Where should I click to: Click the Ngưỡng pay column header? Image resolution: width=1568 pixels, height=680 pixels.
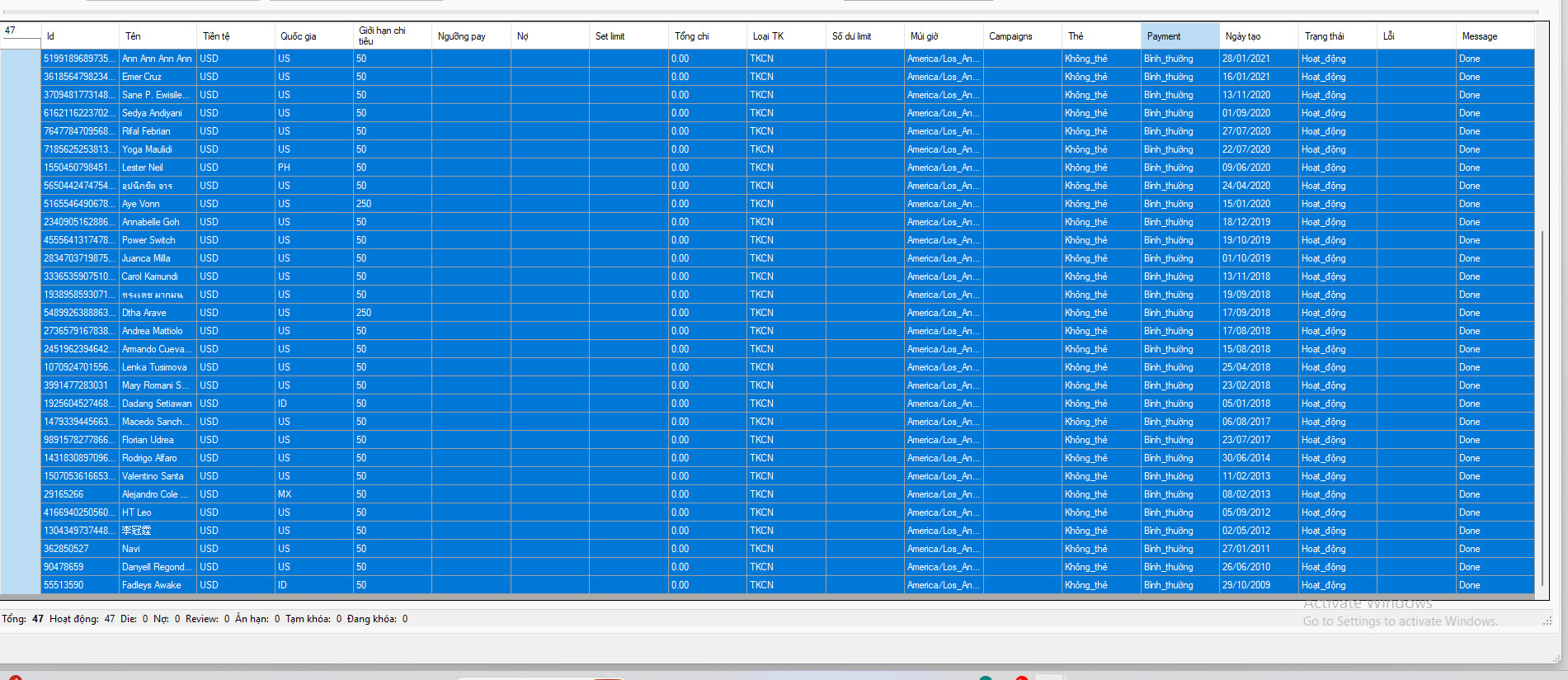coord(472,36)
